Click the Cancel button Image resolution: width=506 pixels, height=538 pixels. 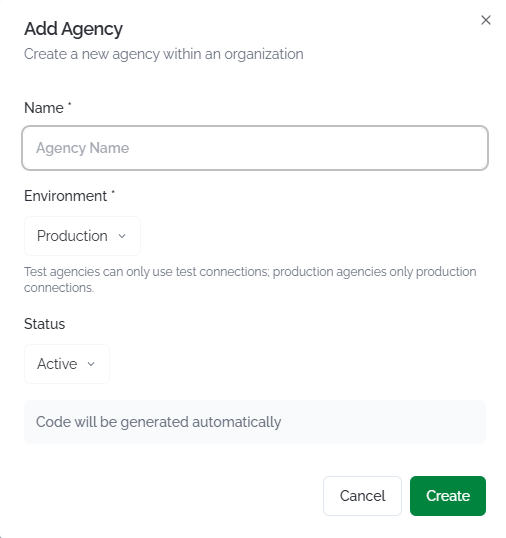coord(362,496)
